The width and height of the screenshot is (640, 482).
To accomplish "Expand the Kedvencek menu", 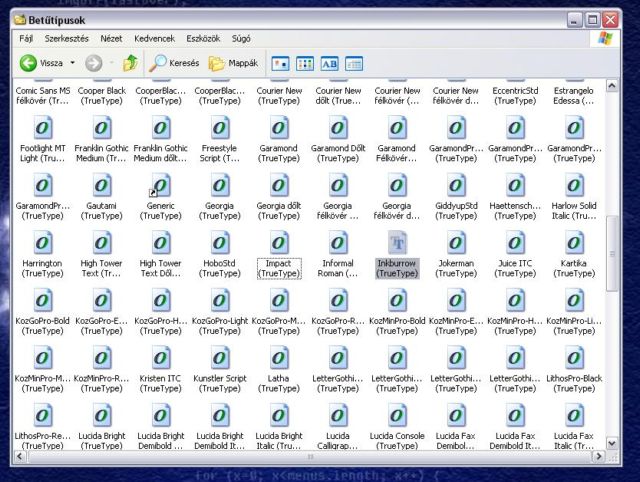I will click(153, 38).
